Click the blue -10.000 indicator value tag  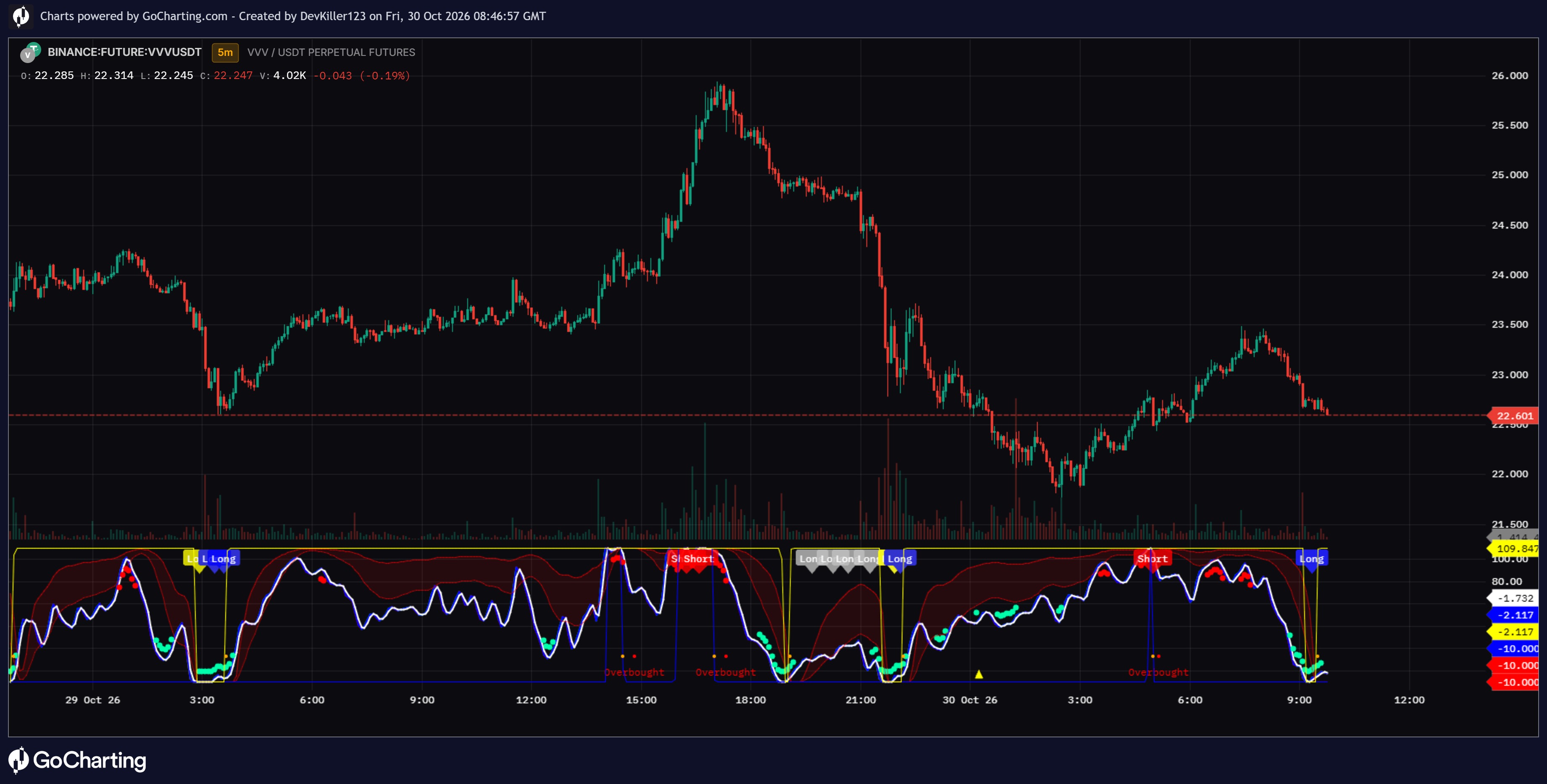(x=1513, y=649)
